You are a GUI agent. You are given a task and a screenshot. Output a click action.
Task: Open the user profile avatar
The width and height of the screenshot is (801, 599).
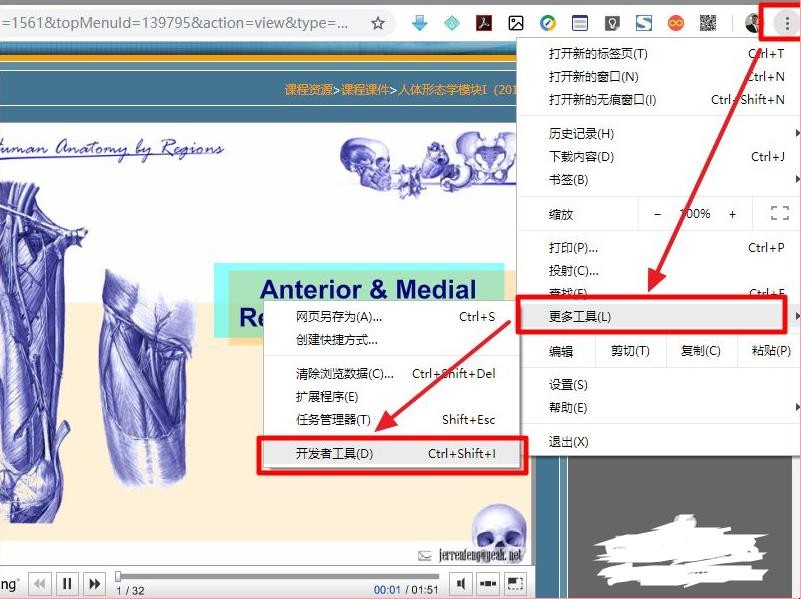[752, 23]
